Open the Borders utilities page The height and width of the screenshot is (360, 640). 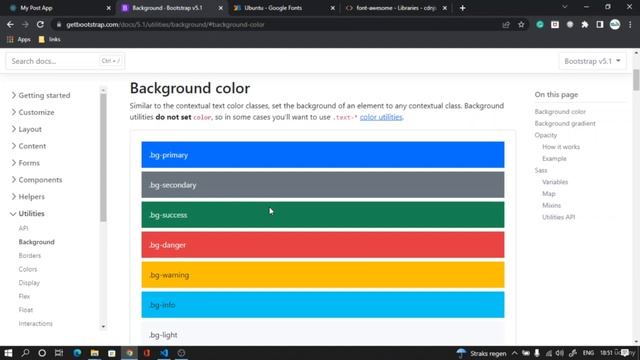pyautogui.click(x=30, y=256)
